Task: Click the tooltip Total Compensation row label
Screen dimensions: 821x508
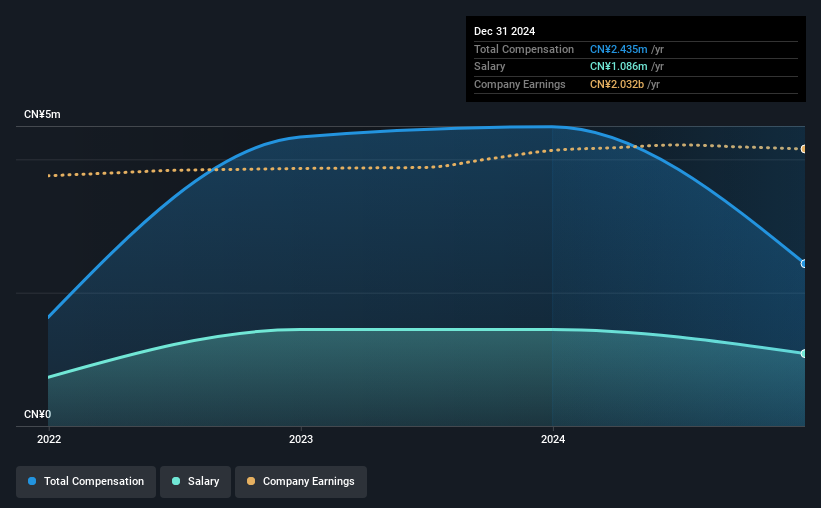Action: pos(524,49)
